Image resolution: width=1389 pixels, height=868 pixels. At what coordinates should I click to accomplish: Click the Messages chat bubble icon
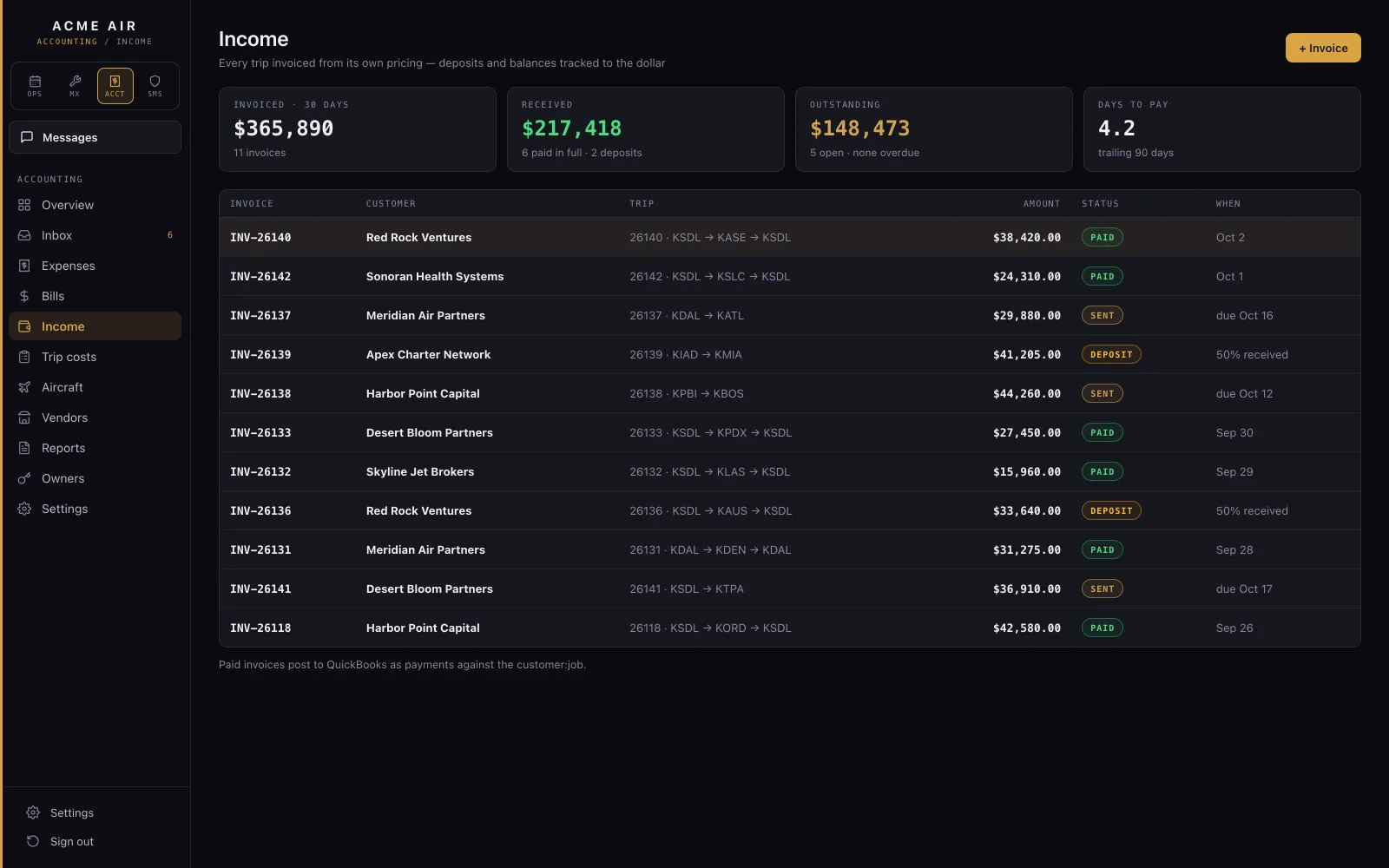tap(27, 137)
